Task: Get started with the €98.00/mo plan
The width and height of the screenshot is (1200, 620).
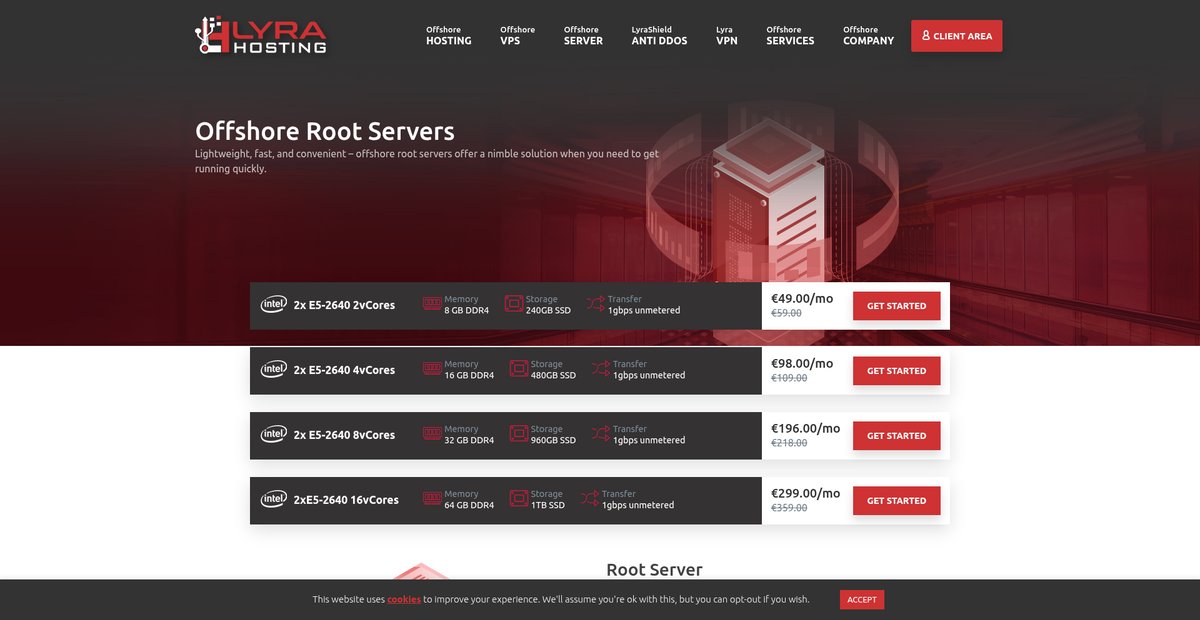Action: 896,371
